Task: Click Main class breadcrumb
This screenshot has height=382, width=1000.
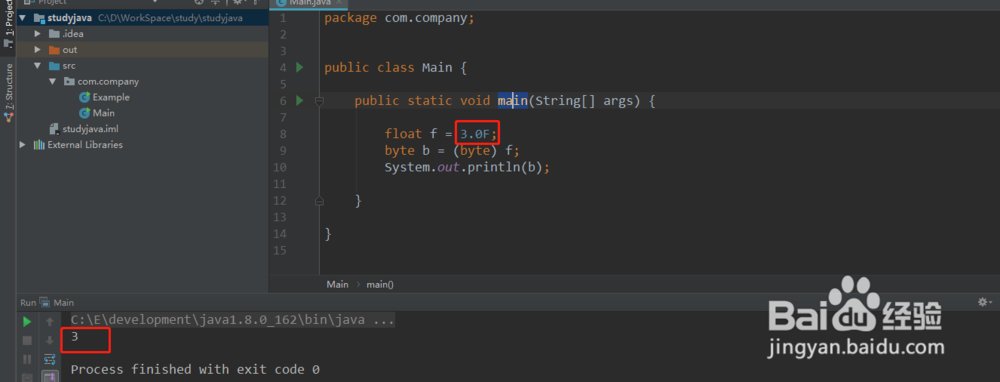Action: coord(337,284)
